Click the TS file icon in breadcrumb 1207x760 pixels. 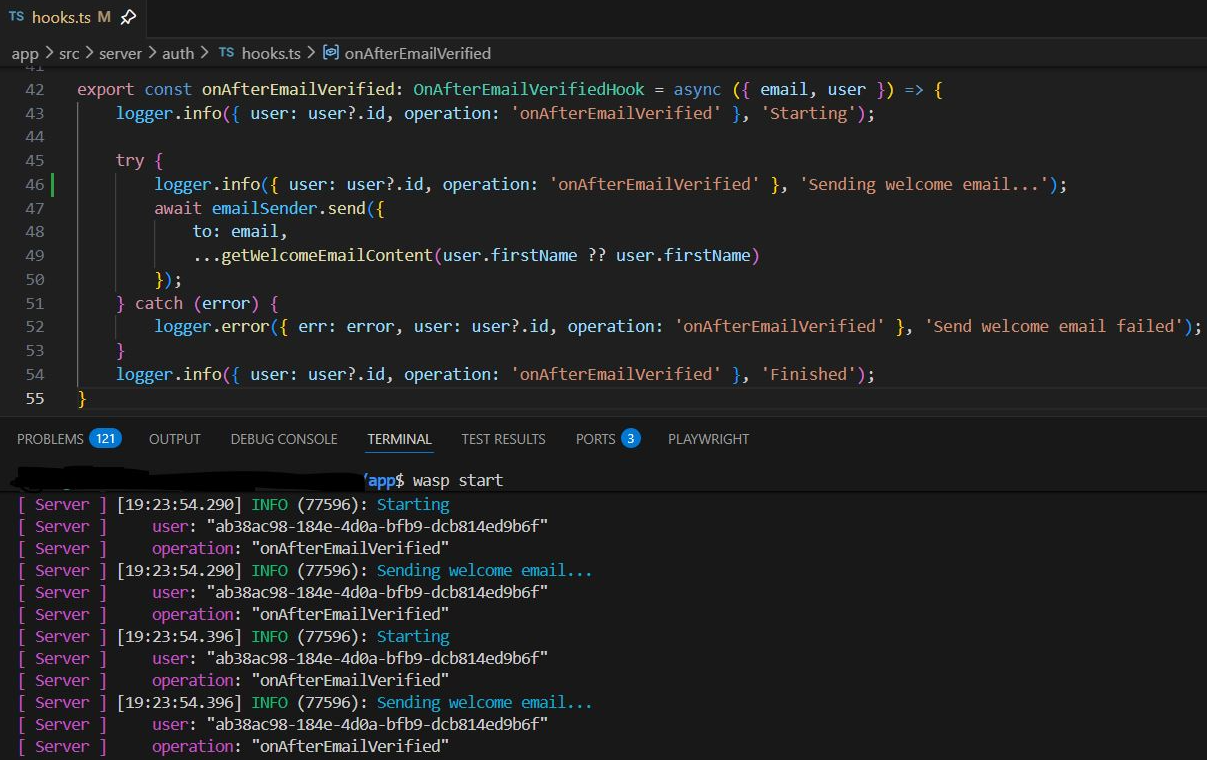226,53
